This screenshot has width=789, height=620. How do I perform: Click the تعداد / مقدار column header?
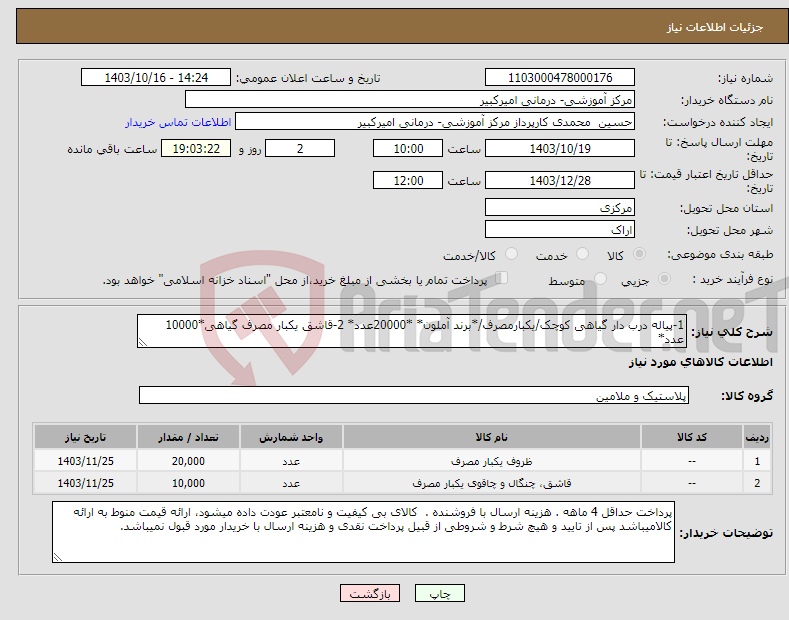click(188, 437)
